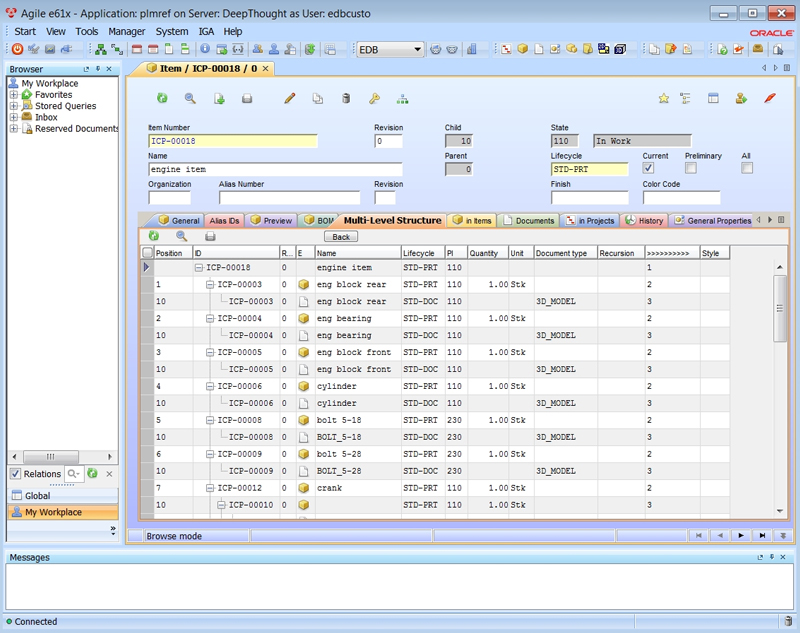Click the trash can delete icon

[346, 98]
